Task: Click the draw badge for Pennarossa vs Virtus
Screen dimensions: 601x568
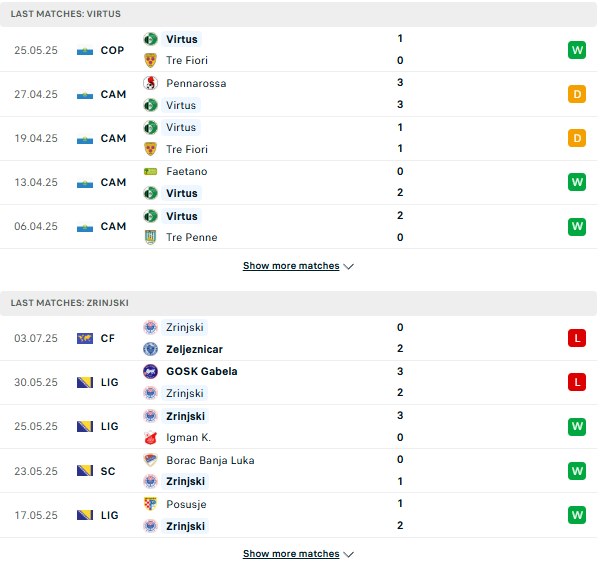Action: 577,94
